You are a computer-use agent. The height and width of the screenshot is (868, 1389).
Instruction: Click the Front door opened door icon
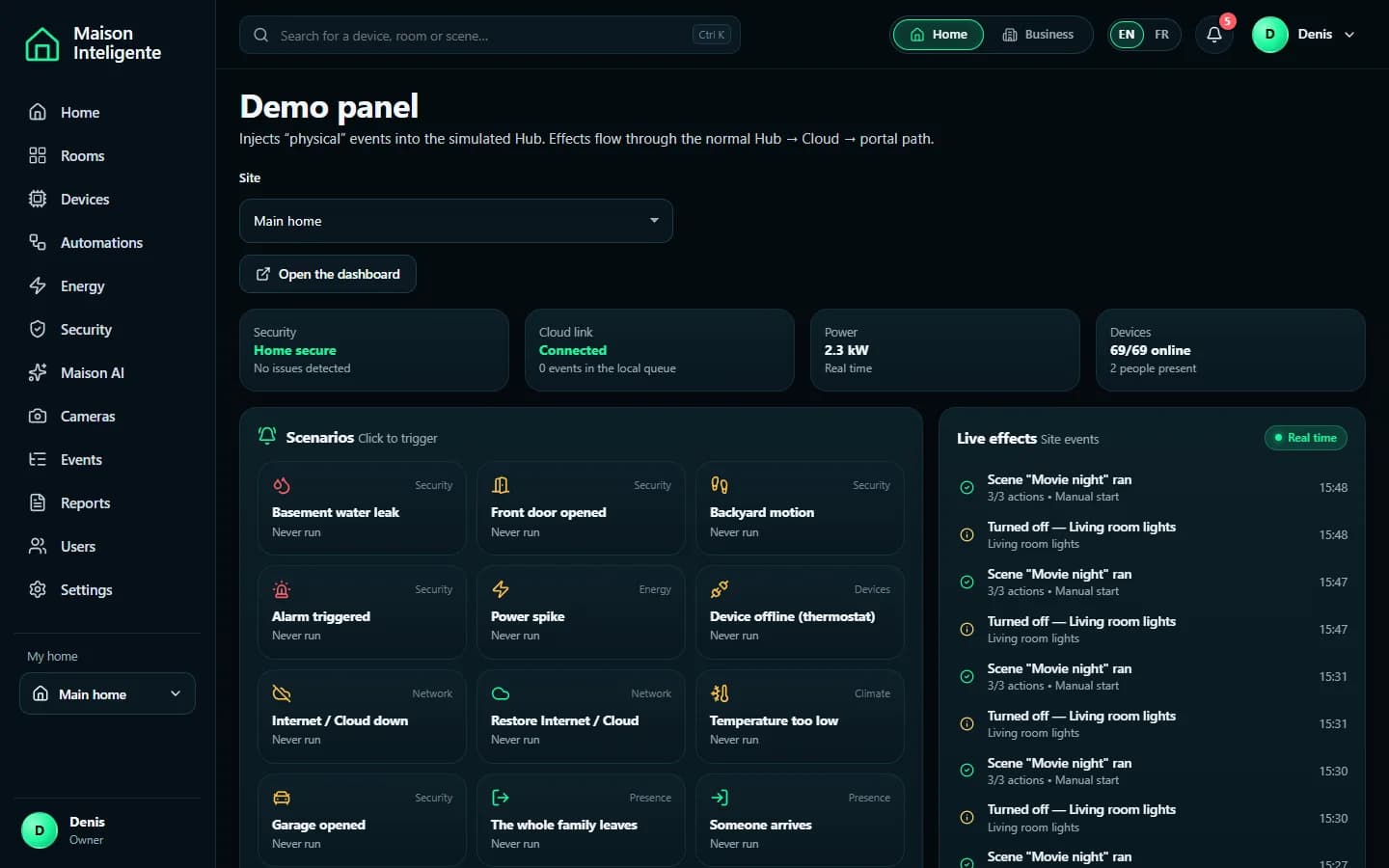pyautogui.click(x=501, y=485)
